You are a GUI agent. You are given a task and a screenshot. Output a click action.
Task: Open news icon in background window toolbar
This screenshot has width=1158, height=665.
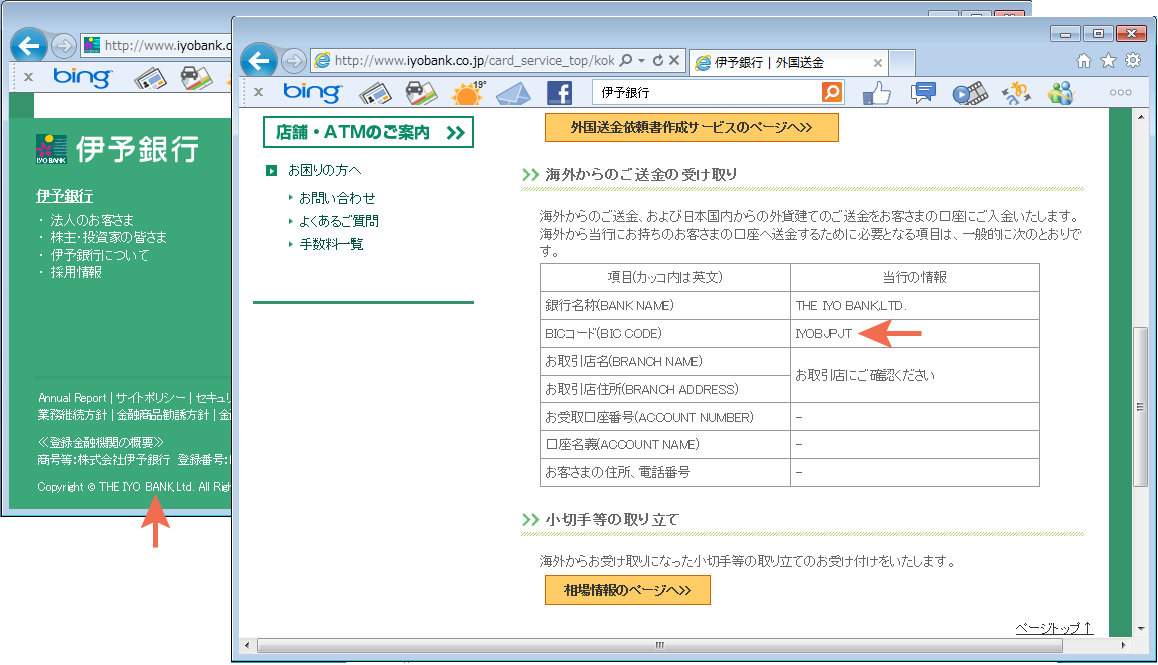click(150, 78)
